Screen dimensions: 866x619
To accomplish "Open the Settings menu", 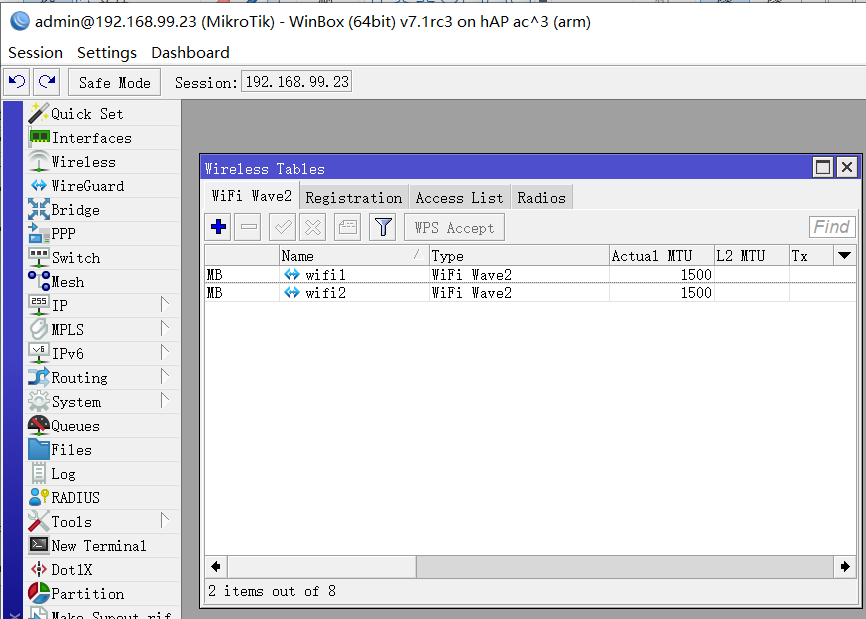I will (x=107, y=52).
